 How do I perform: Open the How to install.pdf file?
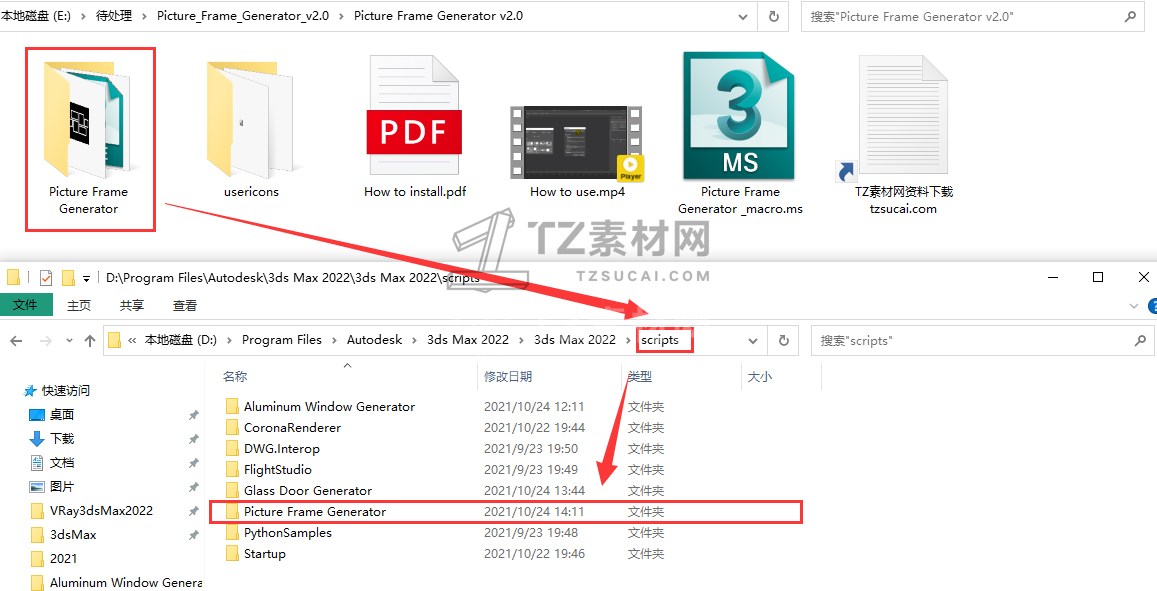(x=415, y=129)
